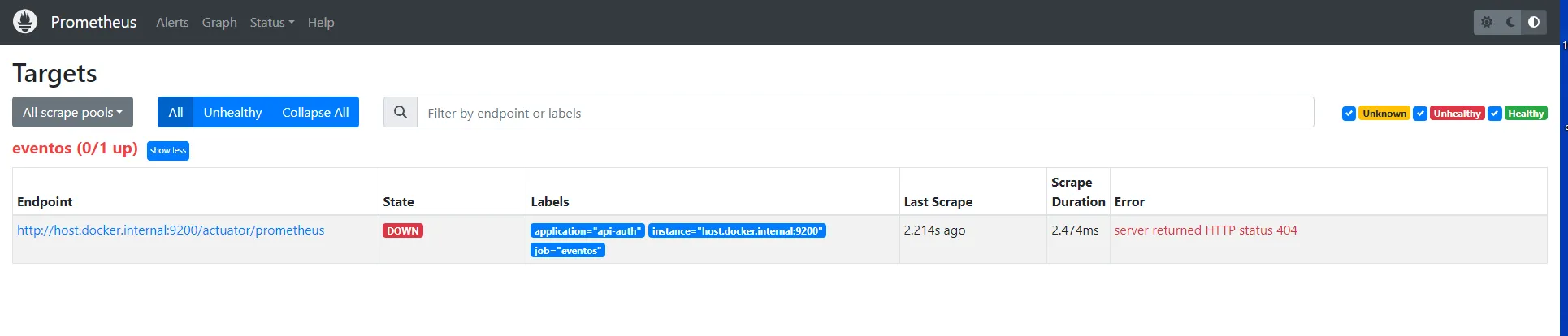Uncheck the Unknown filter checkbox
1568x336 pixels.
[1349, 114]
